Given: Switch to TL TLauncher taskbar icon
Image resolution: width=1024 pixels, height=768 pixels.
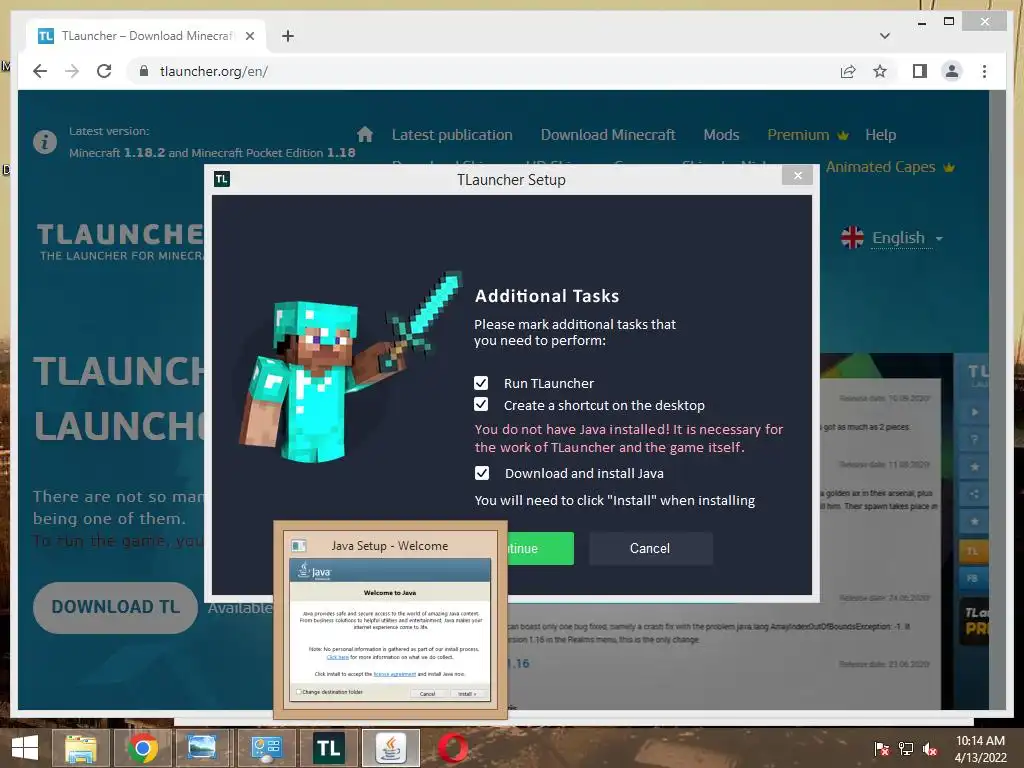Looking at the screenshot, I should [328, 748].
